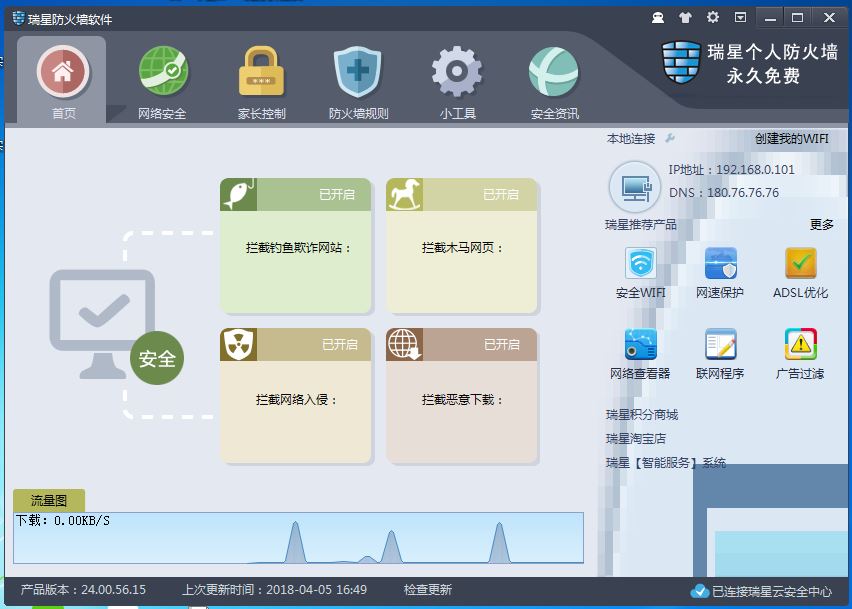Select the 流量图 tab
This screenshot has width=852, height=609.
pos(49,500)
